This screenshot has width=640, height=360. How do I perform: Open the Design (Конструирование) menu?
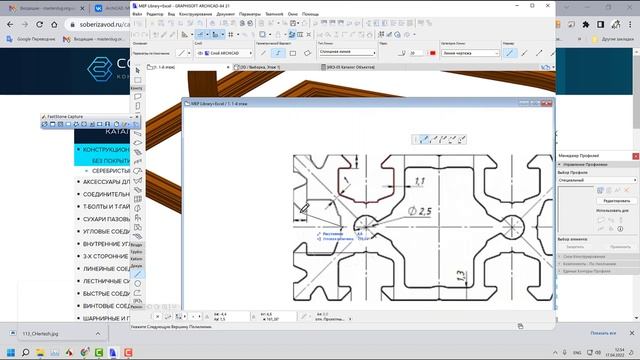(x=196, y=14)
